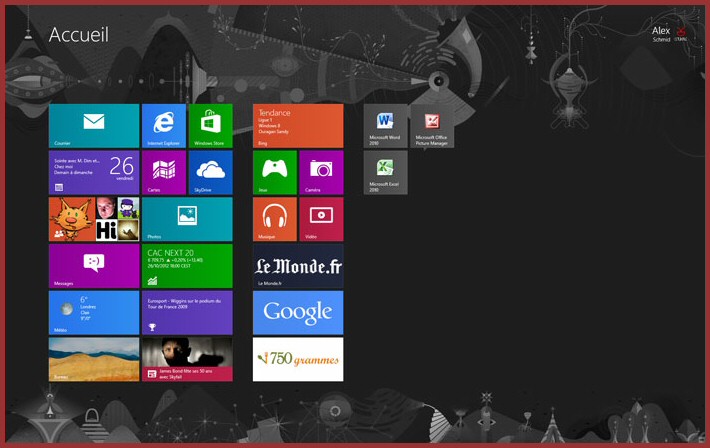Click the Alex Schmid user account name
This screenshot has width=710, height=448.
coord(661,34)
